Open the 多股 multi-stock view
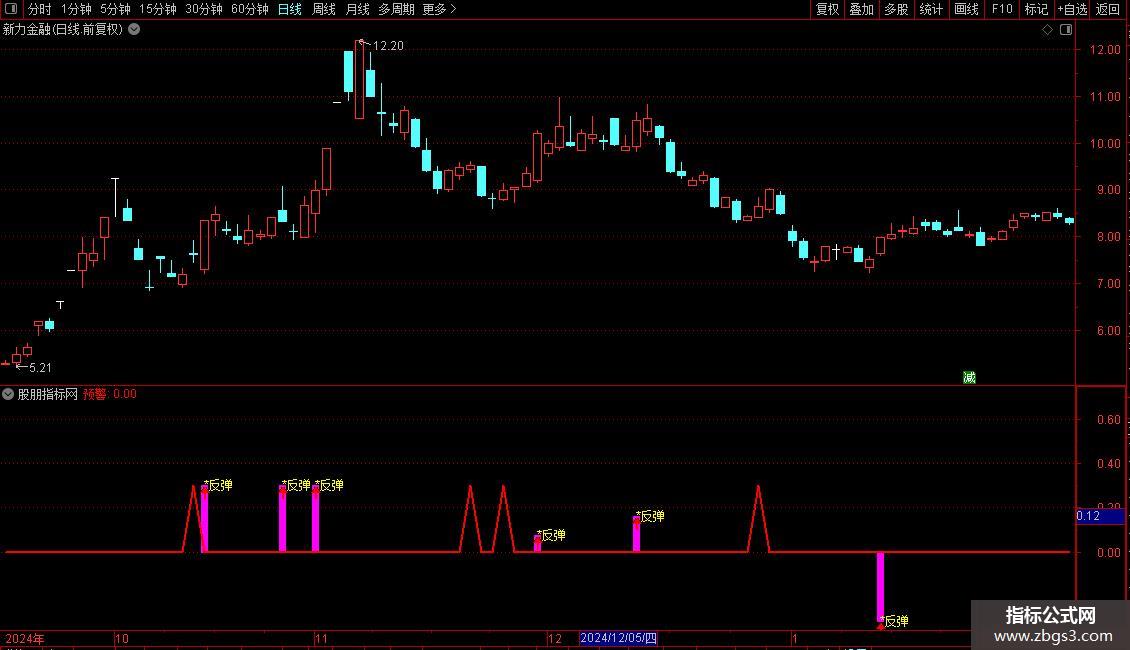The height and width of the screenshot is (650, 1130). coord(896,9)
